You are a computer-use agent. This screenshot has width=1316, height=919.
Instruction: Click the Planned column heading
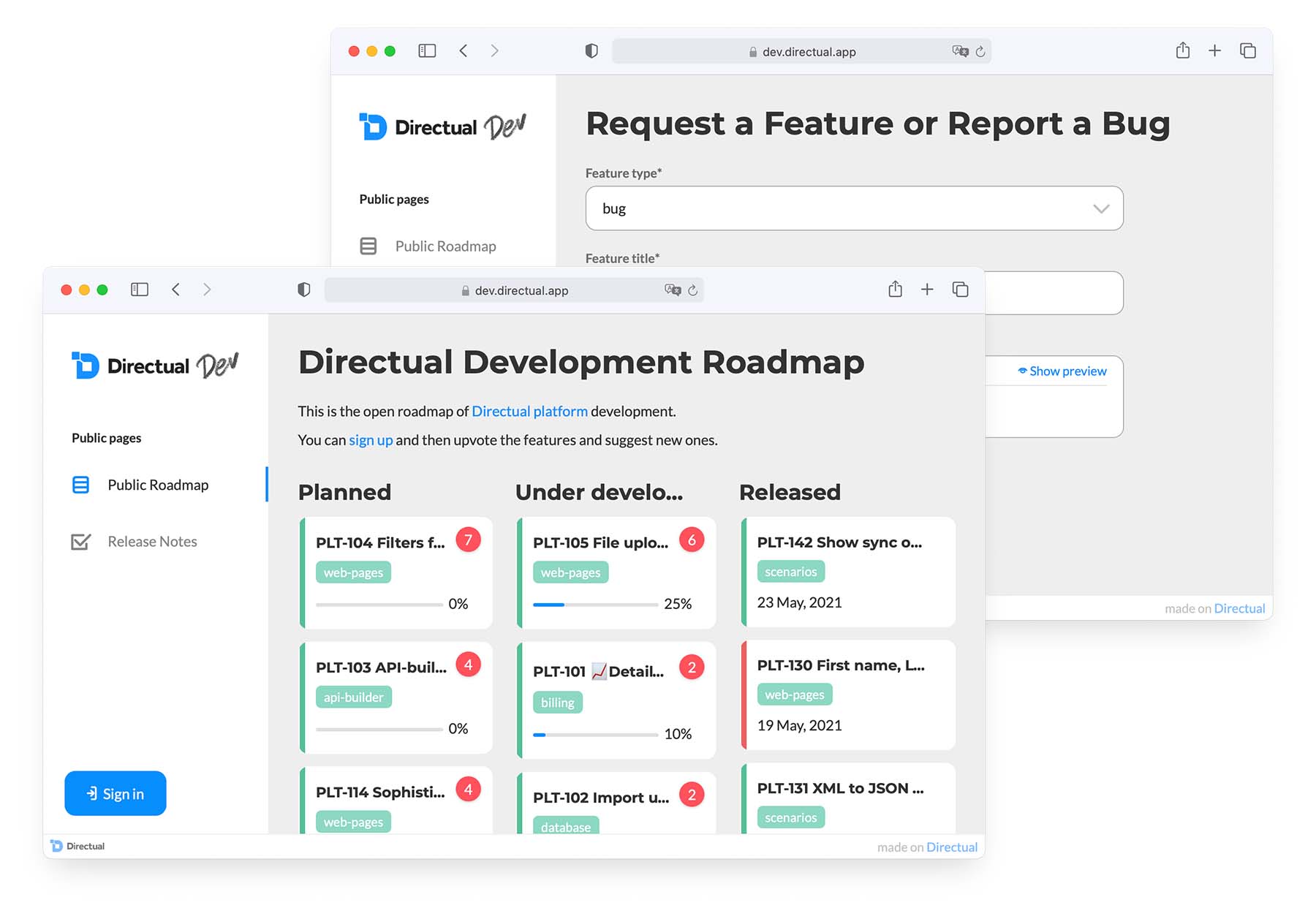tap(344, 492)
